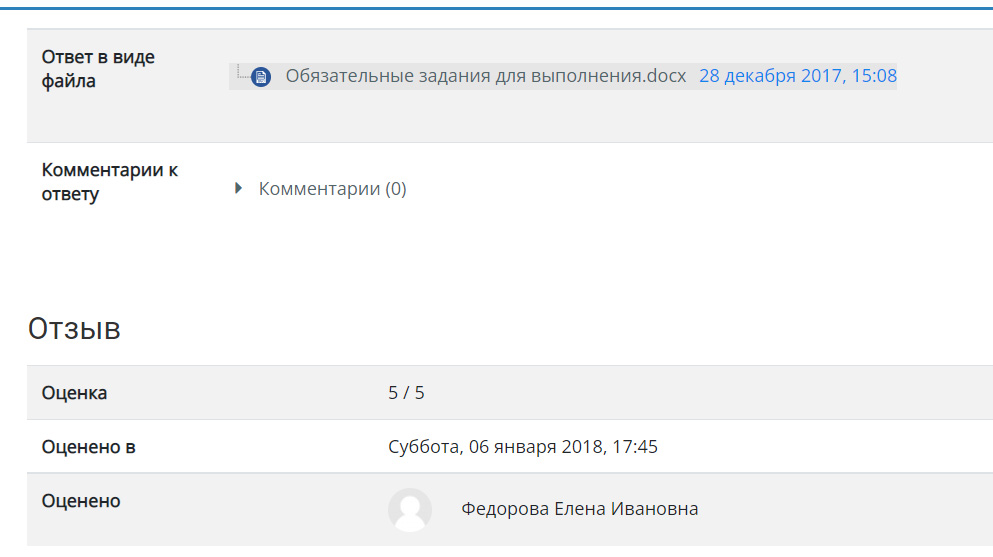Viewport: 993px width, 557px height.
Task: Click the Оценка row label
Action: click(74, 393)
